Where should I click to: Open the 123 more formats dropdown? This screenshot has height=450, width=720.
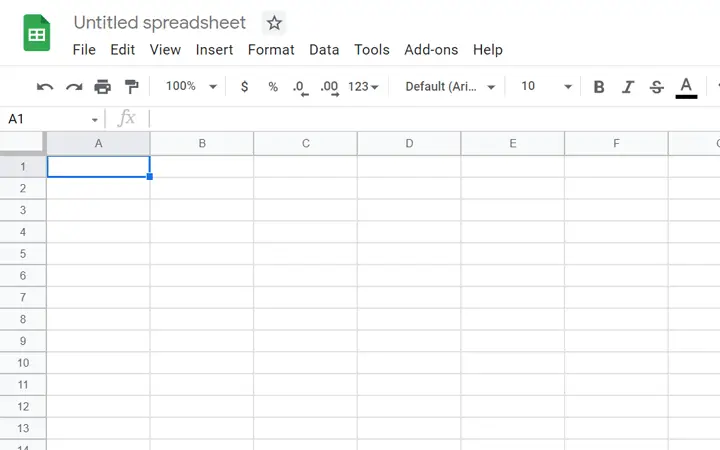point(363,87)
